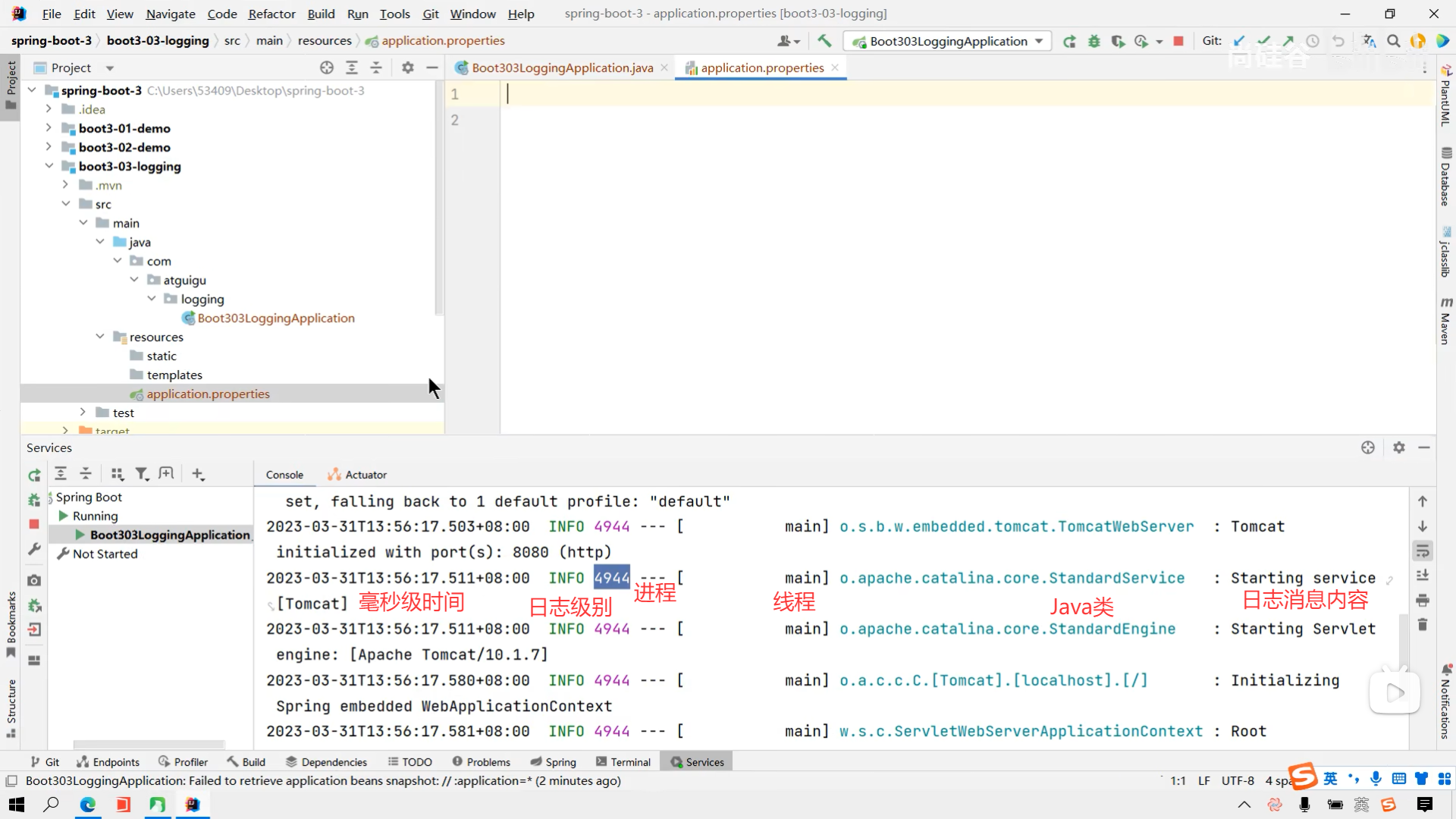Image resolution: width=1456 pixels, height=819 pixels.
Task: Open the Refactor menu
Action: (x=271, y=14)
